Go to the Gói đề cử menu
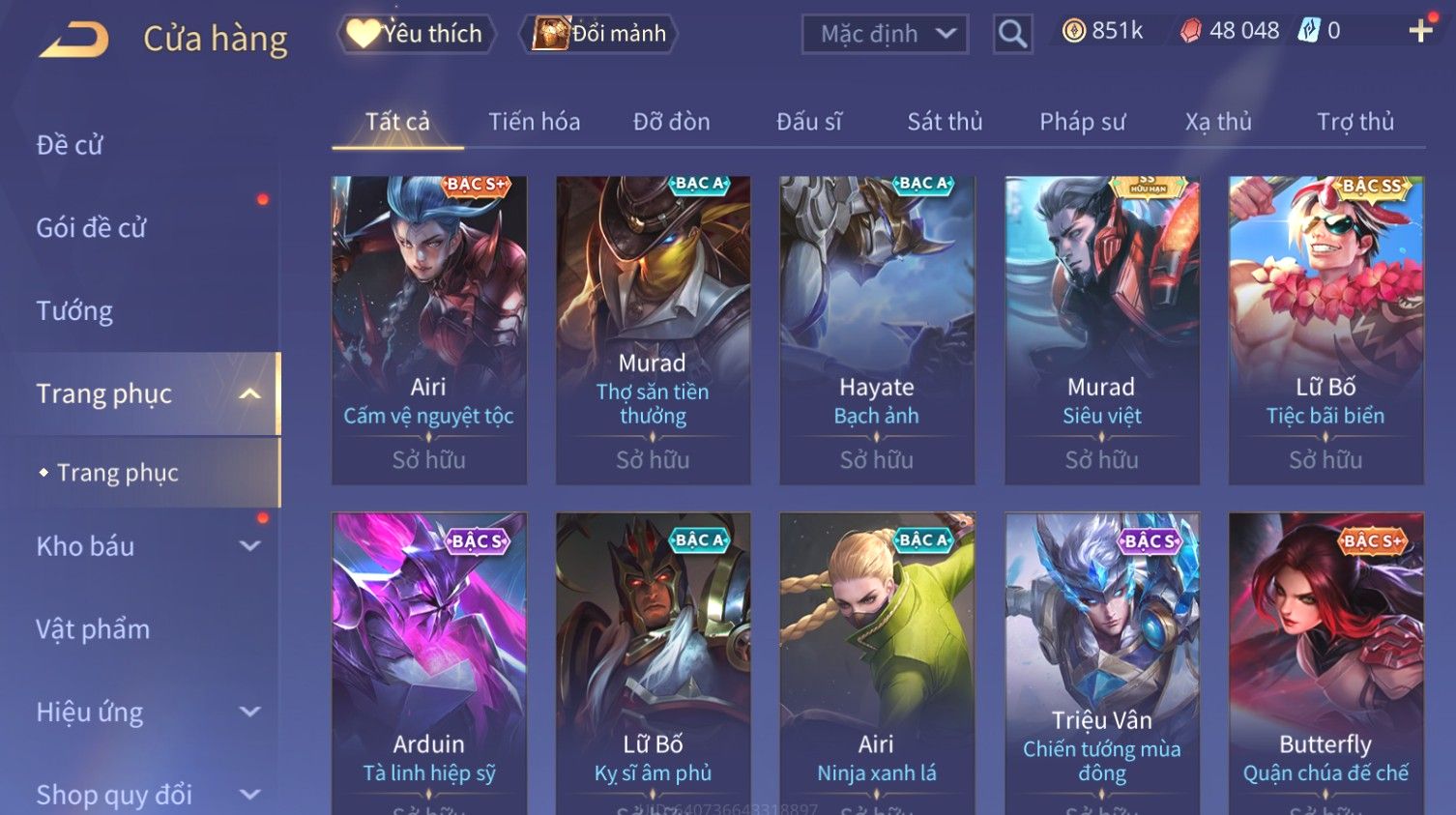 pos(91,228)
